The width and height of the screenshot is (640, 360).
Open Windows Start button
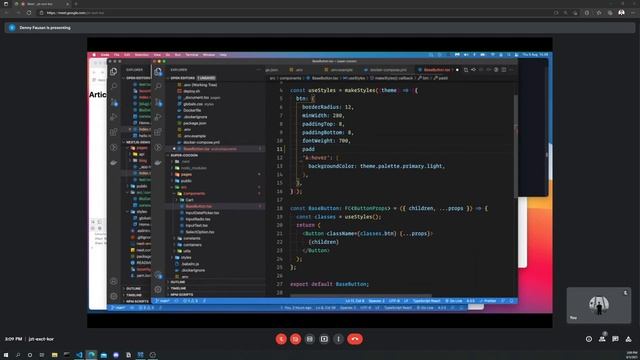[6, 355]
